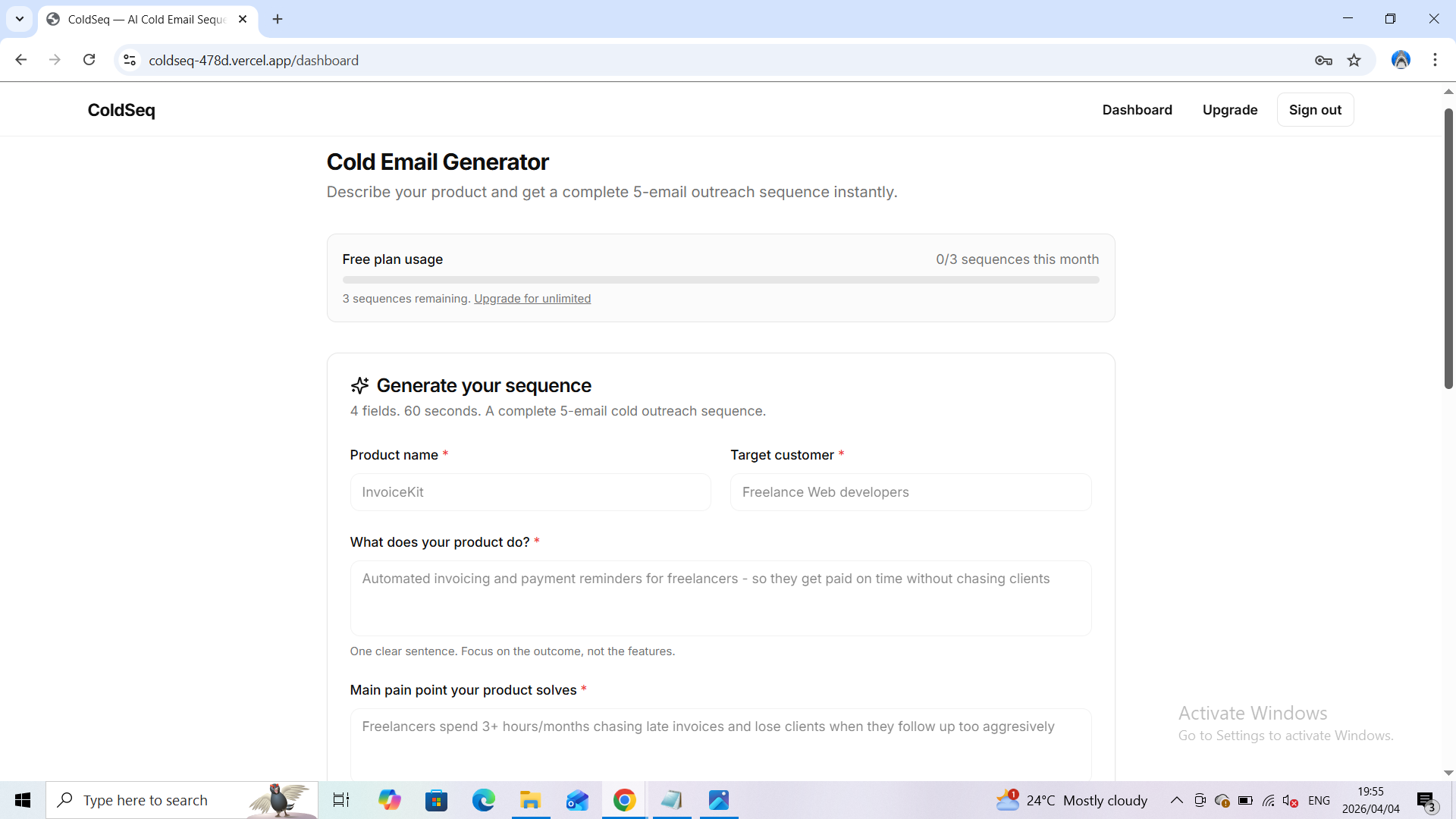The width and height of the screenshot is (1456, 819).
Task: Launch File Explorer from the taskbar
Action: 531,800
